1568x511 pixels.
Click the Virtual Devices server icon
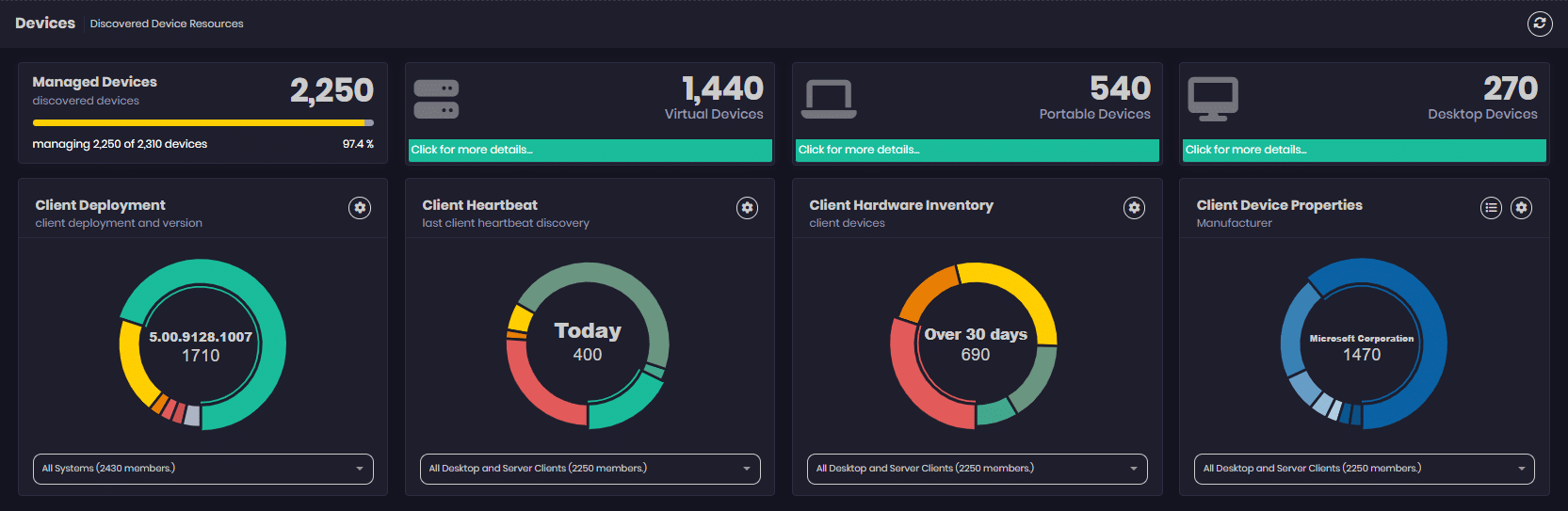(436, 99)
